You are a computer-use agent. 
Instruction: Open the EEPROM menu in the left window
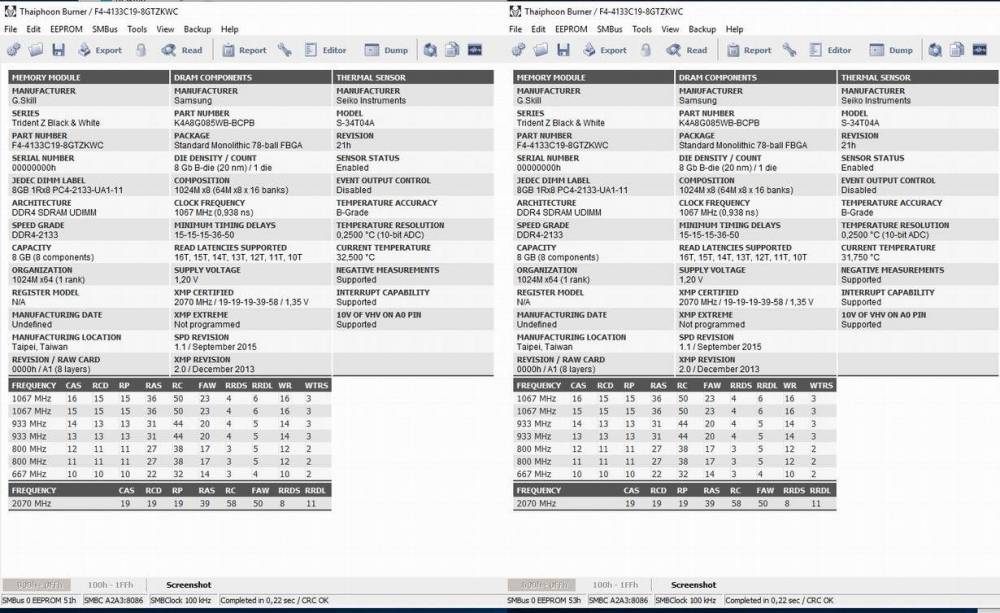tap(66, 29)
